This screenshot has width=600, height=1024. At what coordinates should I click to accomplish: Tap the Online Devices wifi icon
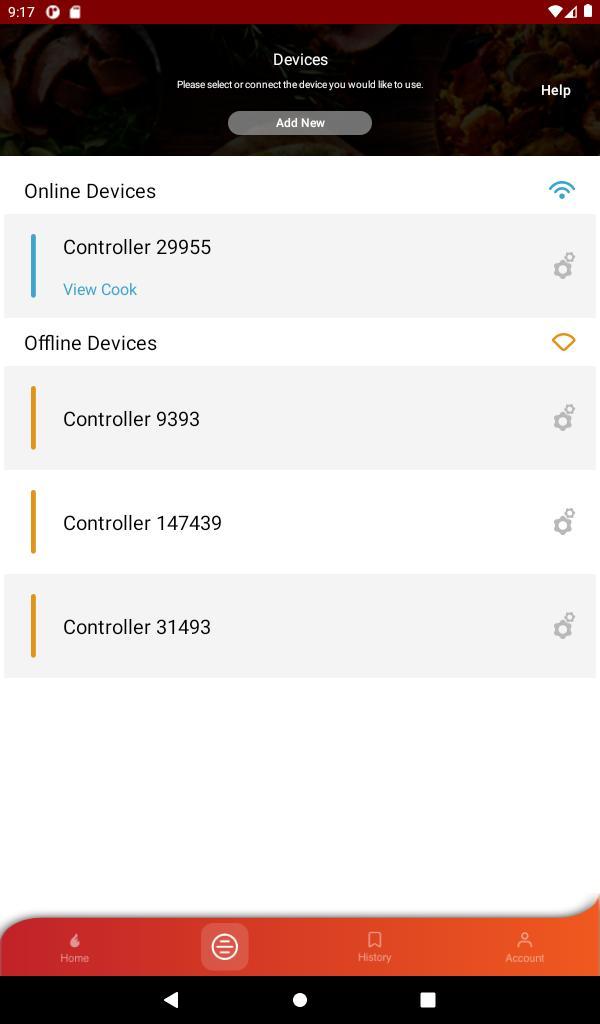coord(562,190)
